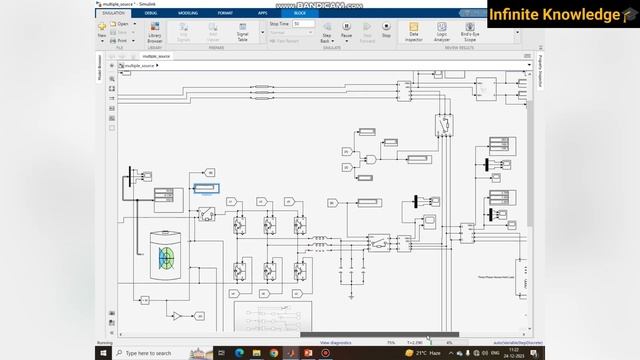Image resolution: width=640 pixels, height=360 pixels.
Task: Open the Bird's-Eye Scope
Action: click(x=470, y=32)
